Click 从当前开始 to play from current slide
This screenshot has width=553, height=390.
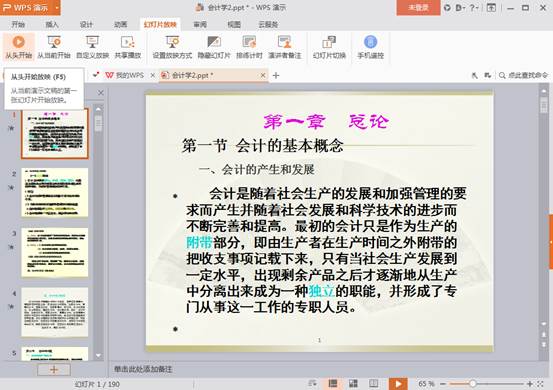pos(54,47)
